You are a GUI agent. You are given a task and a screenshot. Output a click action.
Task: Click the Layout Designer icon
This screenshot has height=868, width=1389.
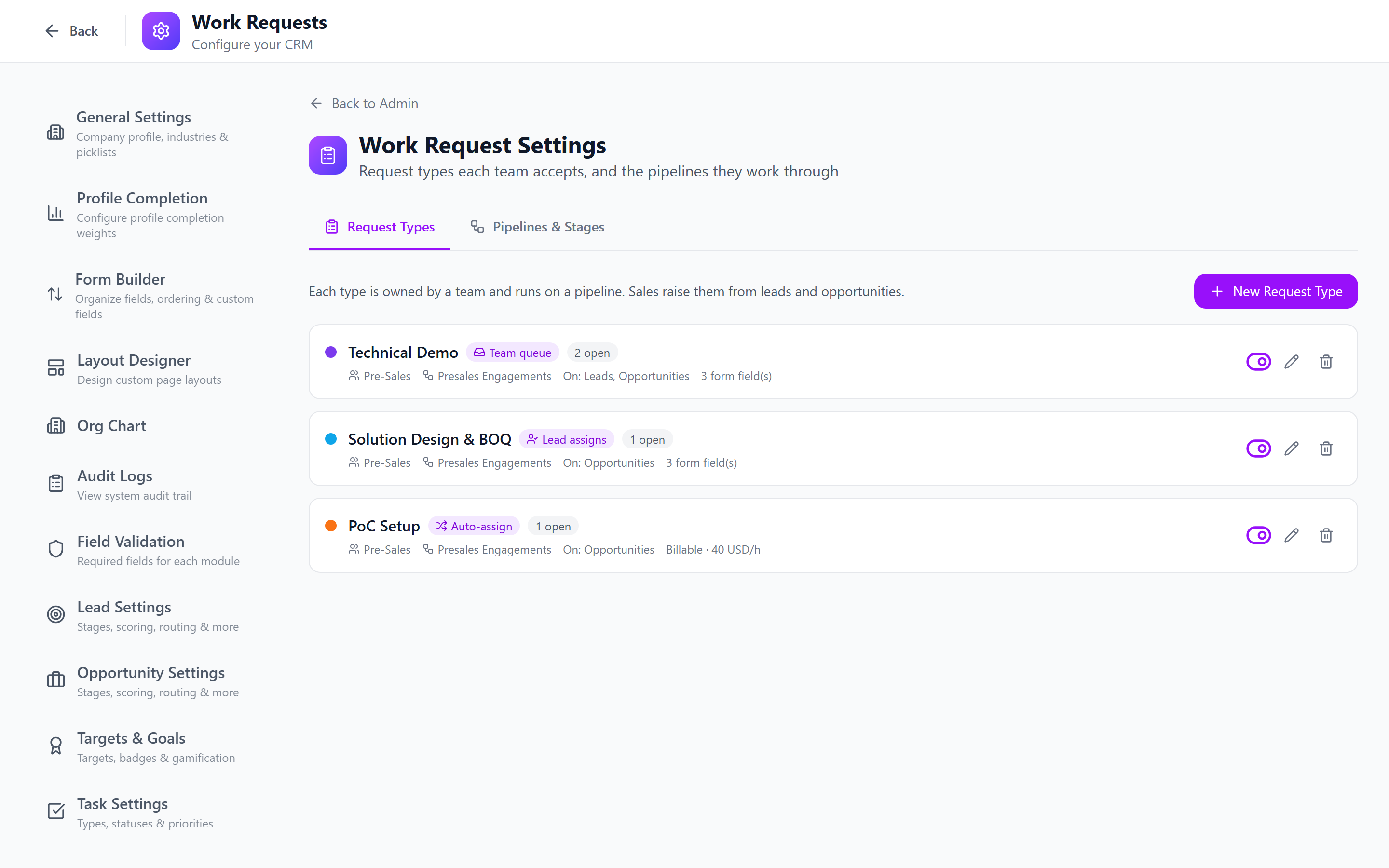(55, 367)
